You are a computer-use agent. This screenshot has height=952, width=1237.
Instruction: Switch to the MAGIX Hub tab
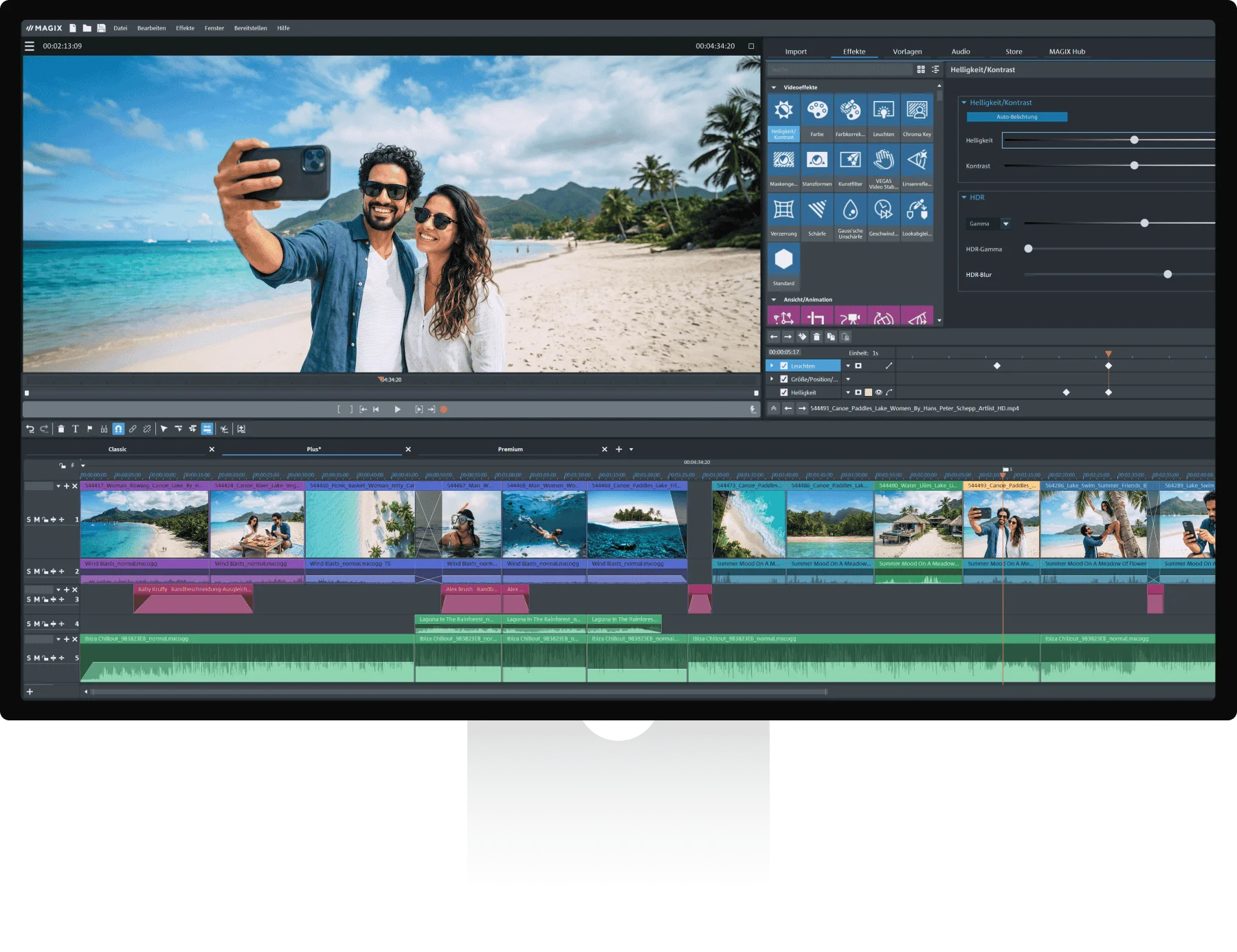[x=1067, y=52]
